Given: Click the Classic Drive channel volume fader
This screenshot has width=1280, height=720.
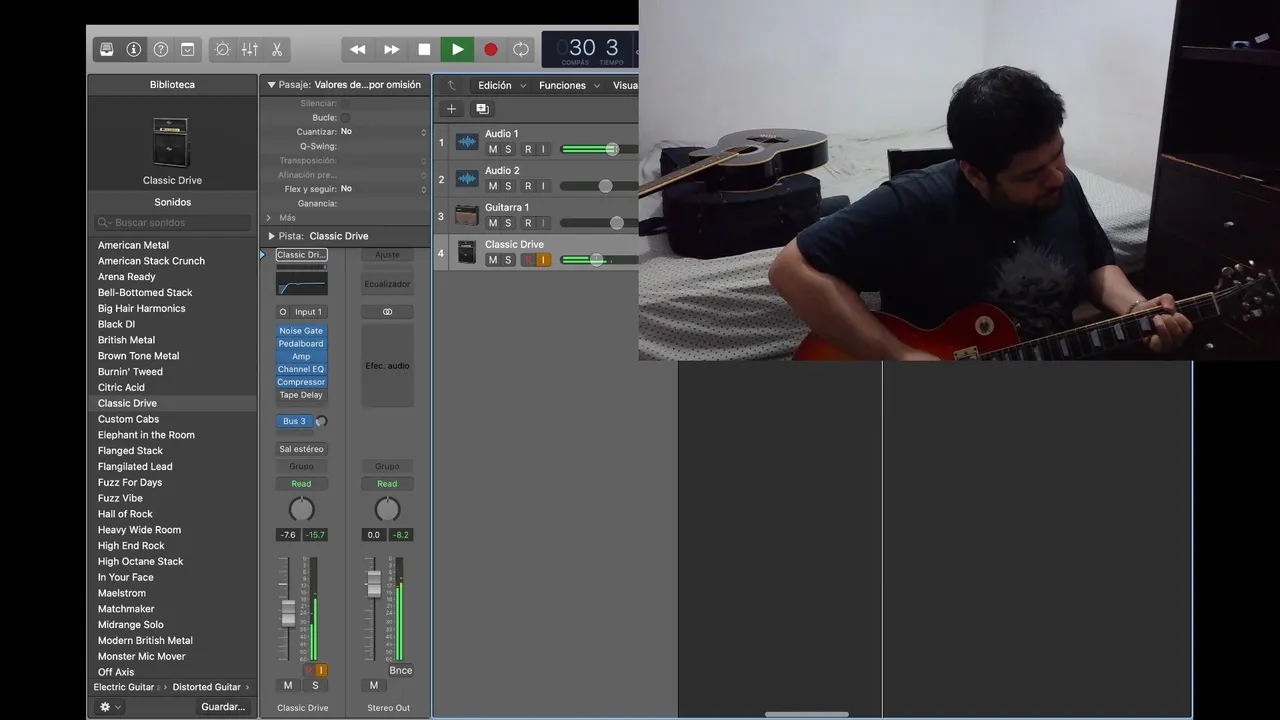Looking at the screenshot, I should [288, 612].
